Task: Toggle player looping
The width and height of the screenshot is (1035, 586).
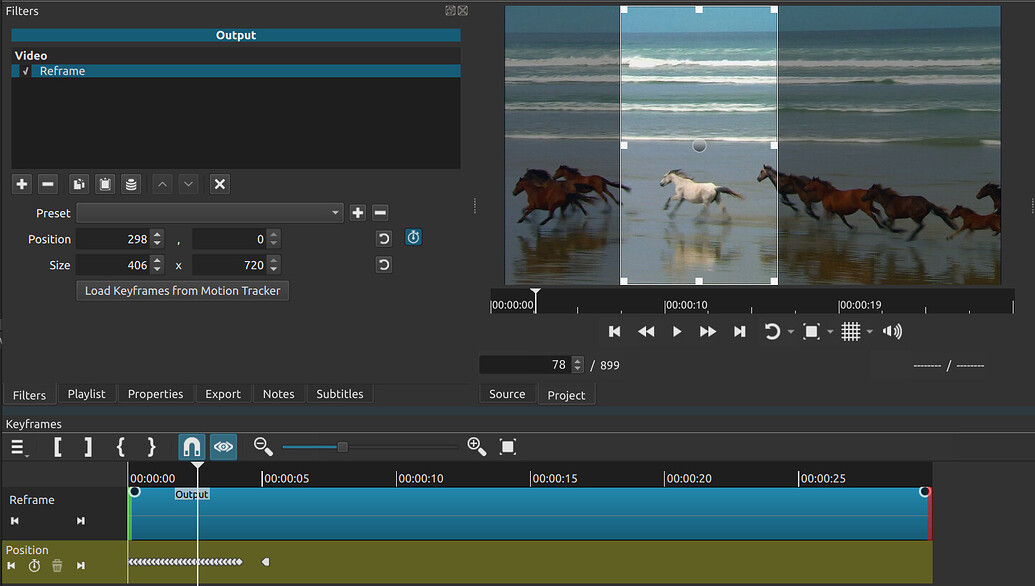Action: click(772, 331)
